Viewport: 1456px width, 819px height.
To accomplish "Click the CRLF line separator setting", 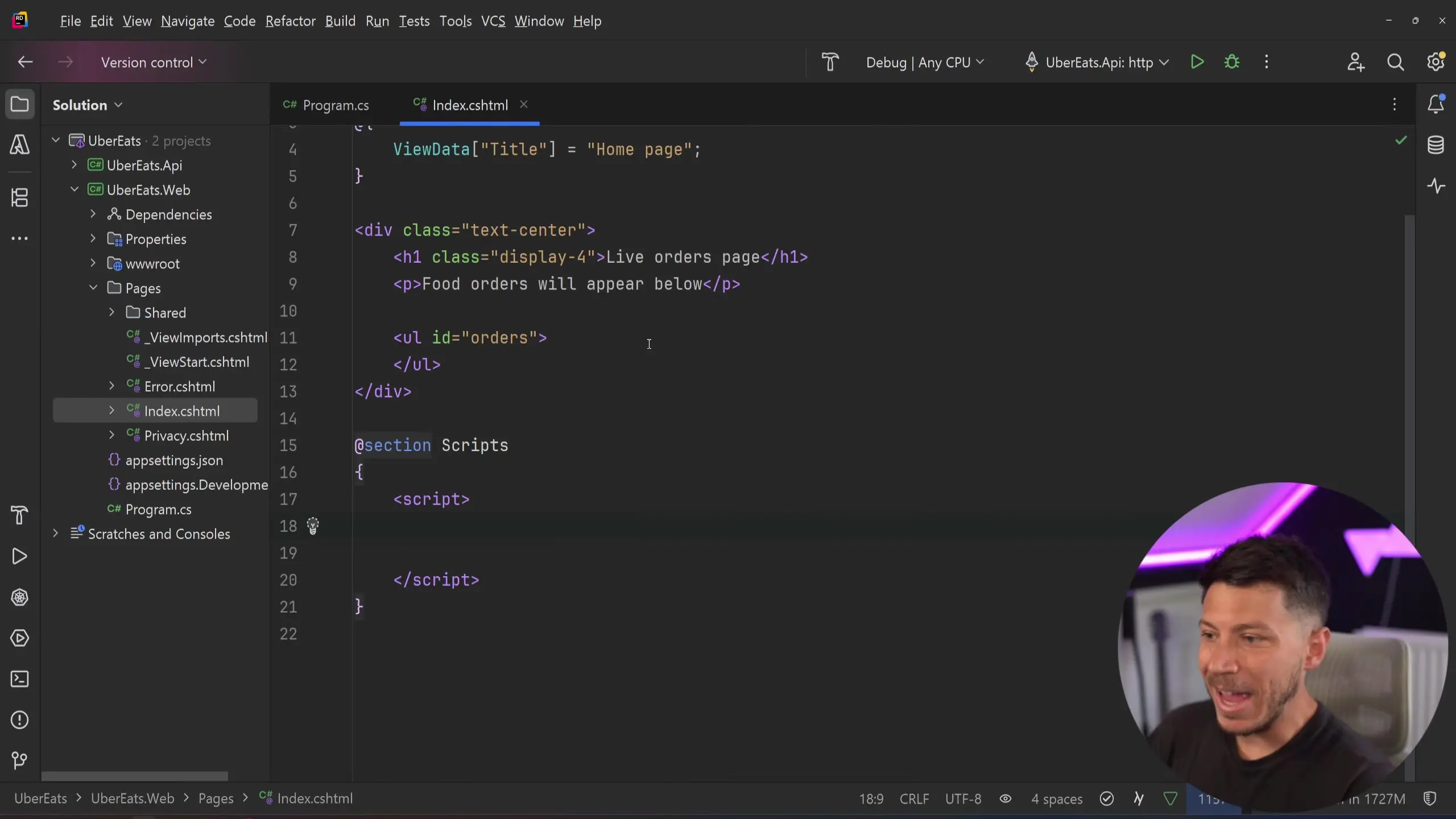I will tap(915, 799).
